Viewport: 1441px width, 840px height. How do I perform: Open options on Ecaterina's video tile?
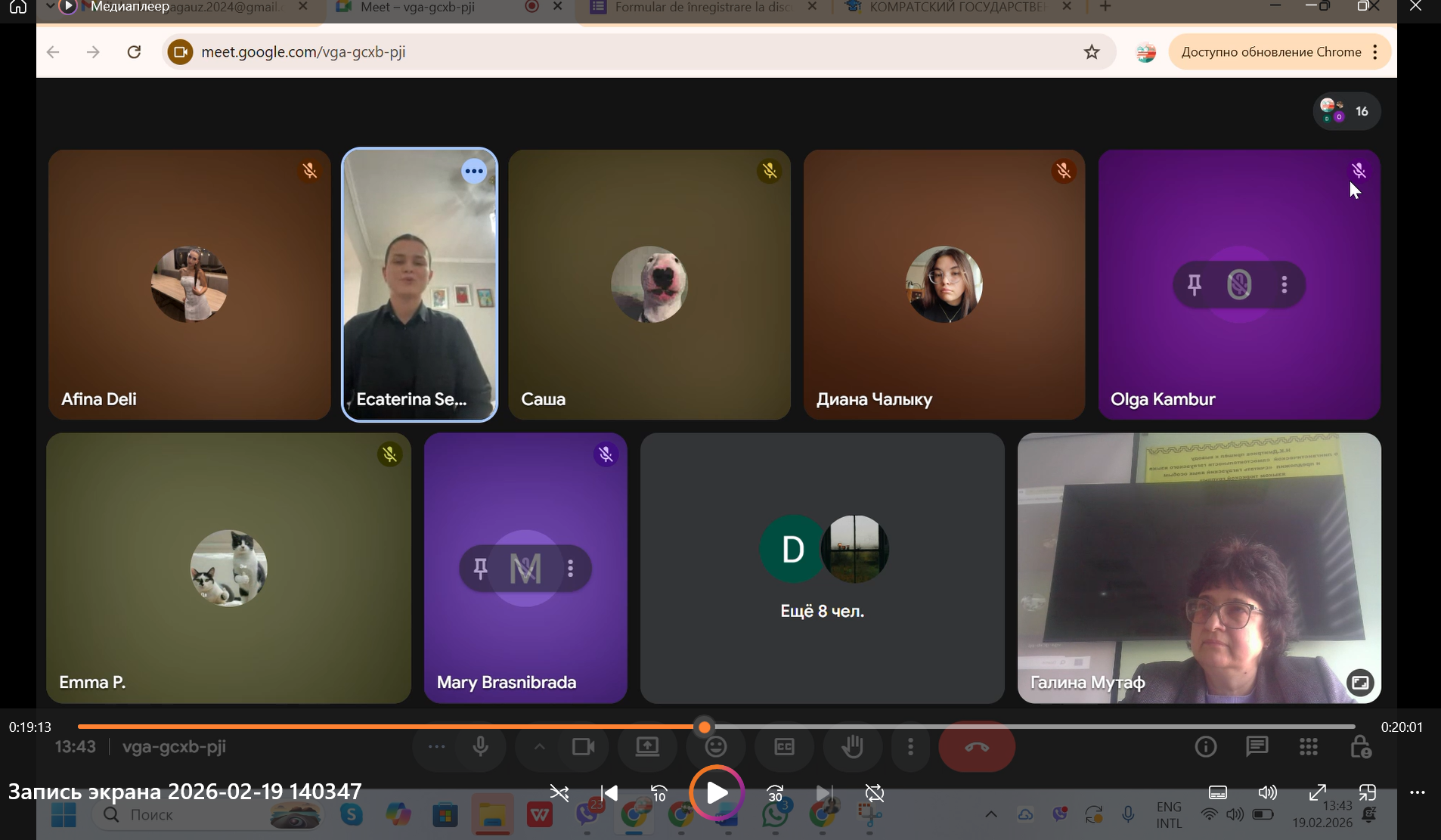click(474, 172)
